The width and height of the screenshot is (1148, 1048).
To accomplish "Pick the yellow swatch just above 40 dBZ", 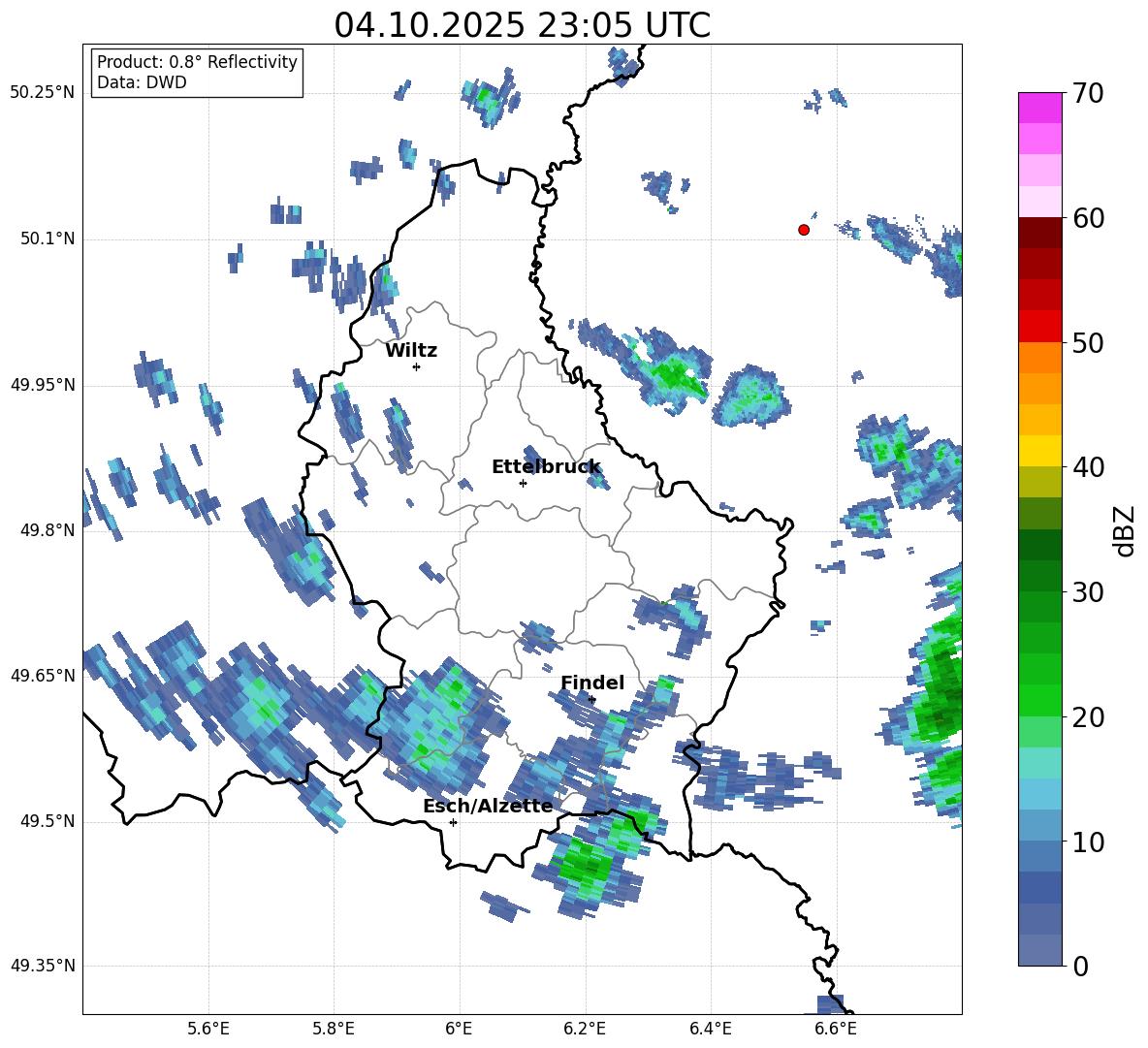I will click(1039, 451).
